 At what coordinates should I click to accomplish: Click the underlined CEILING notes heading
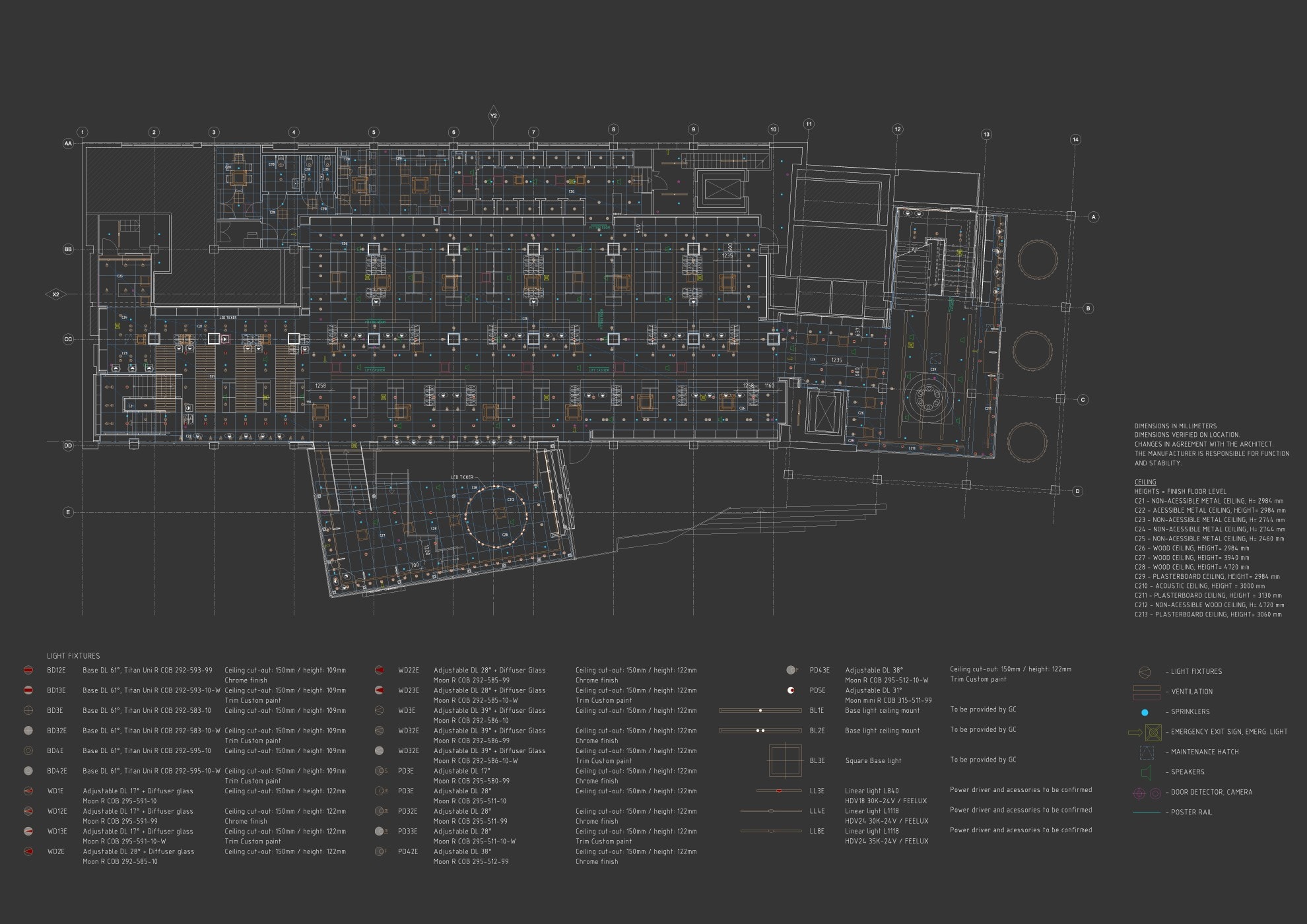coord(1145,482)
